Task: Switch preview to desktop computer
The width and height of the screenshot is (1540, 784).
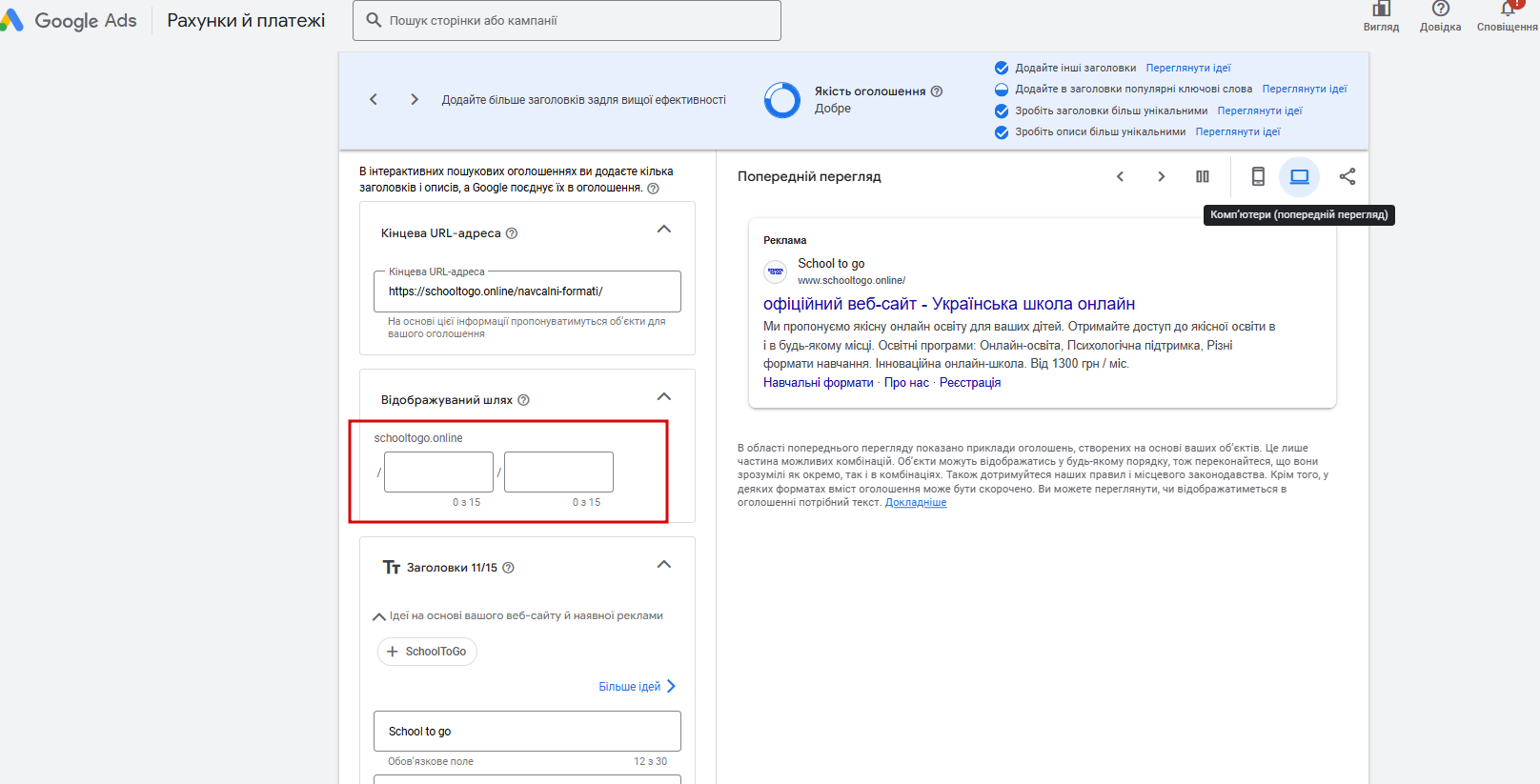Action: pyautogui.click(x=1299, y=176)
